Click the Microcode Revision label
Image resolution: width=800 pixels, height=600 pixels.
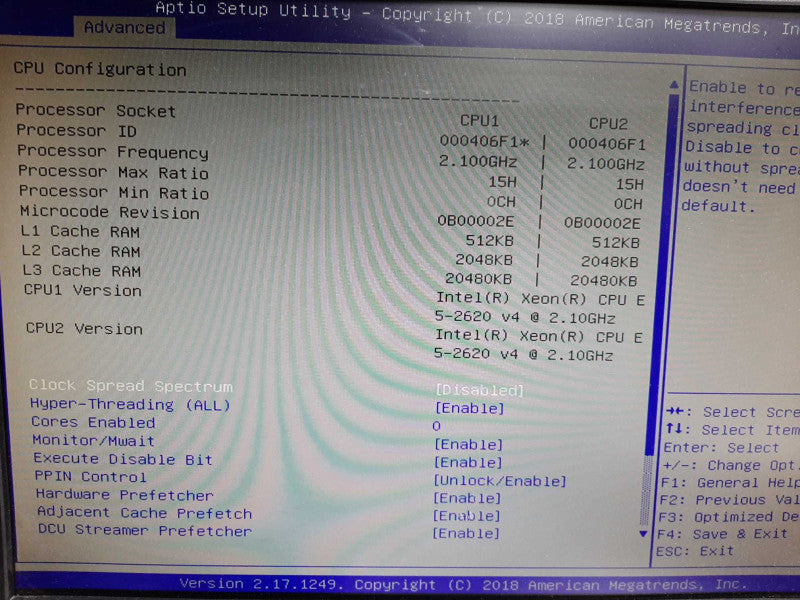pyautogui.click(x=110, y=212)
